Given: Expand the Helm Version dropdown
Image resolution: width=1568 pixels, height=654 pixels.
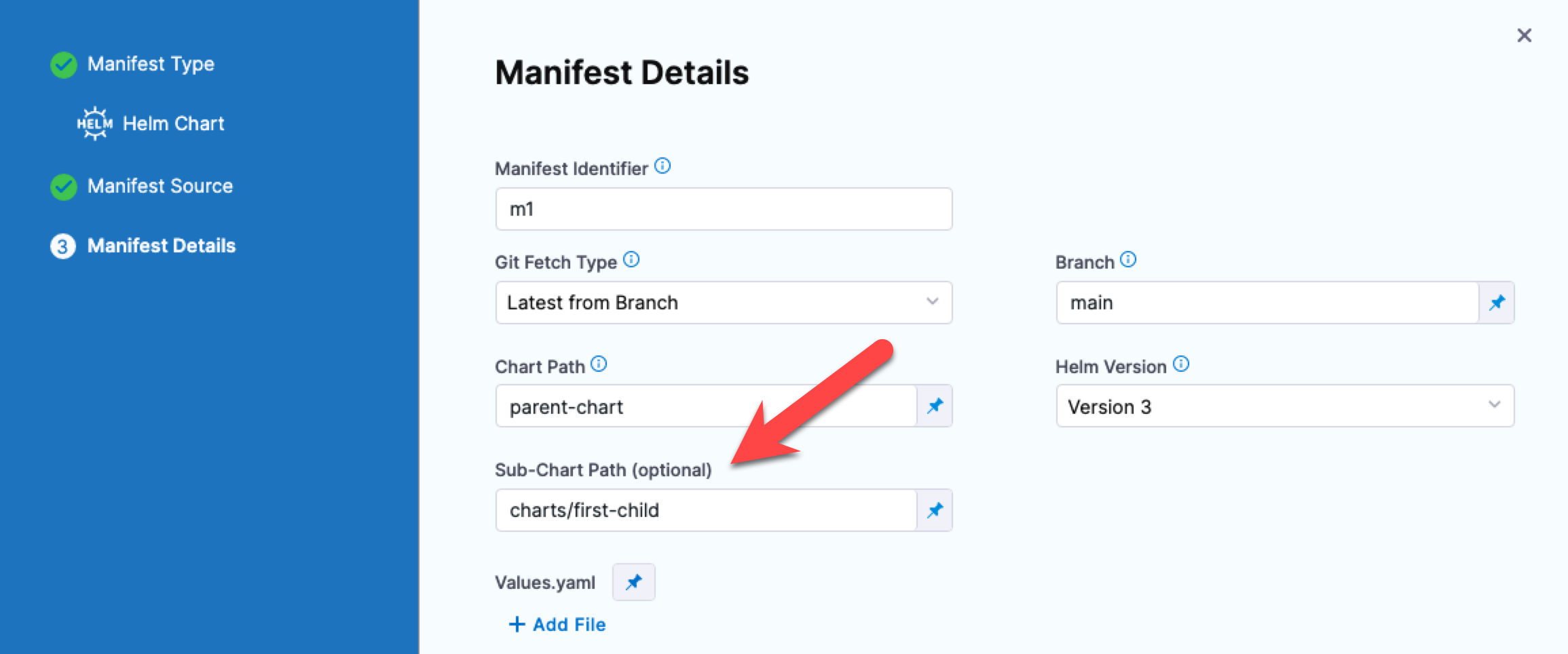Looking at the screenshot, I should pos(1284,406).
